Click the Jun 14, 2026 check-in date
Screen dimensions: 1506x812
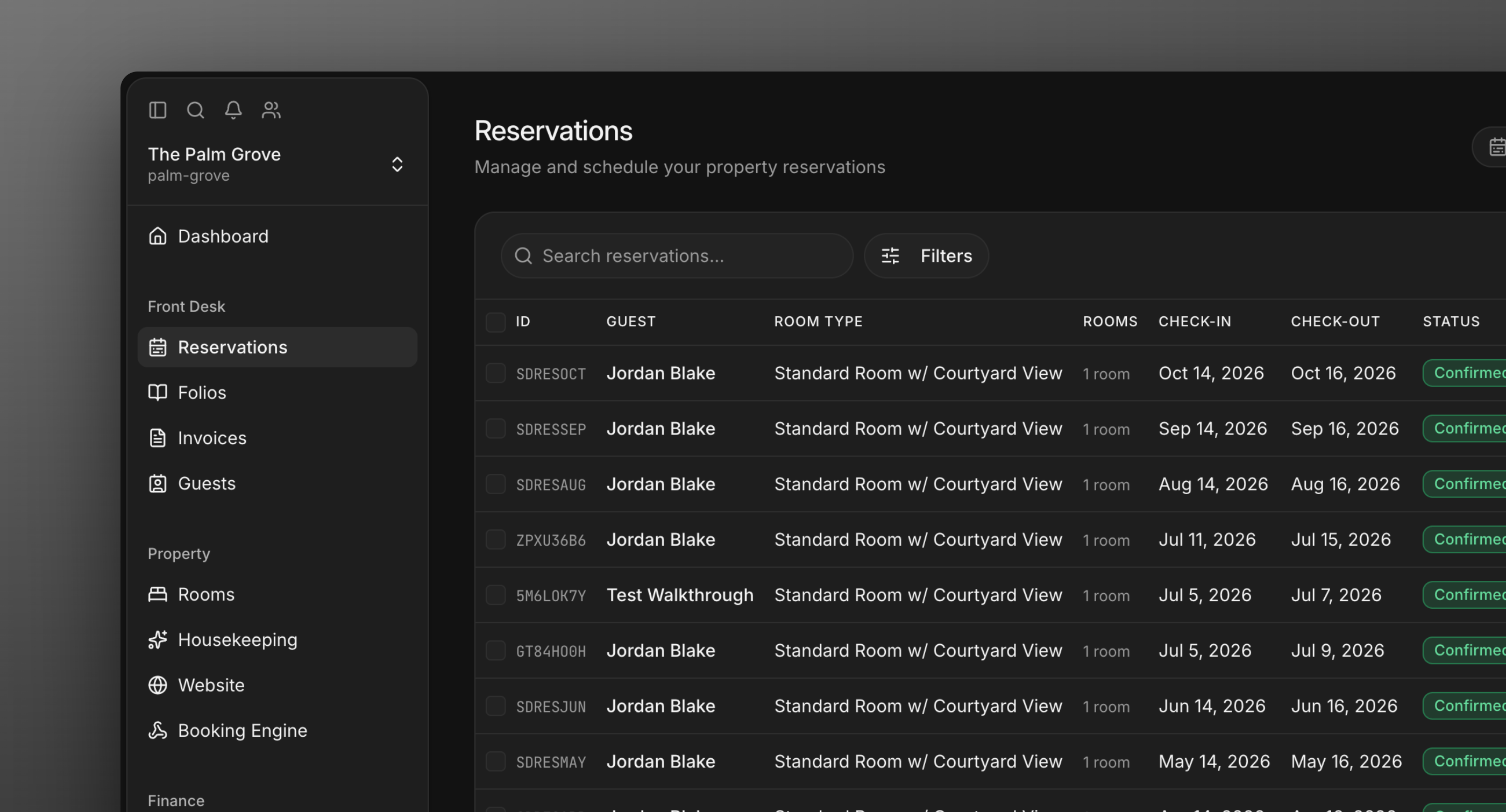(x=1211, y=706)
